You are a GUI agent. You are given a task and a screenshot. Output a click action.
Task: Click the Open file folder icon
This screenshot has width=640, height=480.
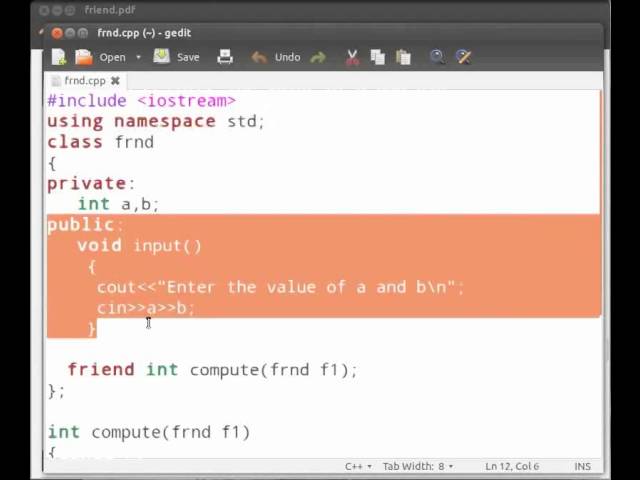(85, 57)
